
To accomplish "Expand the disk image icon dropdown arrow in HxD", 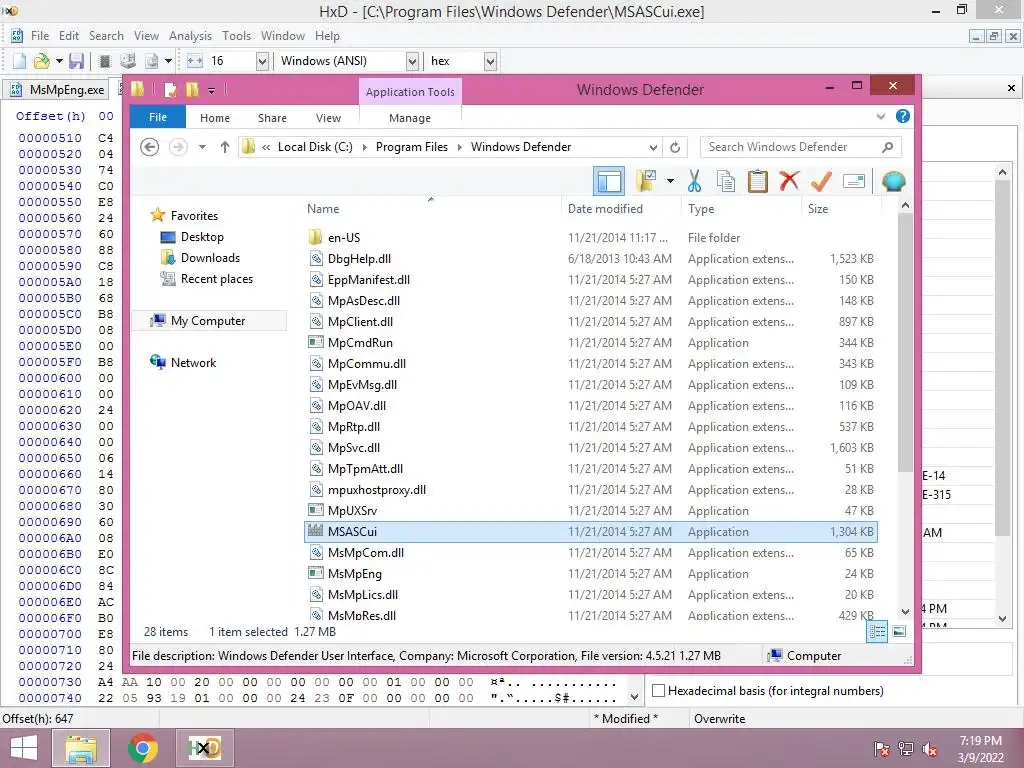I will point(168,61).
